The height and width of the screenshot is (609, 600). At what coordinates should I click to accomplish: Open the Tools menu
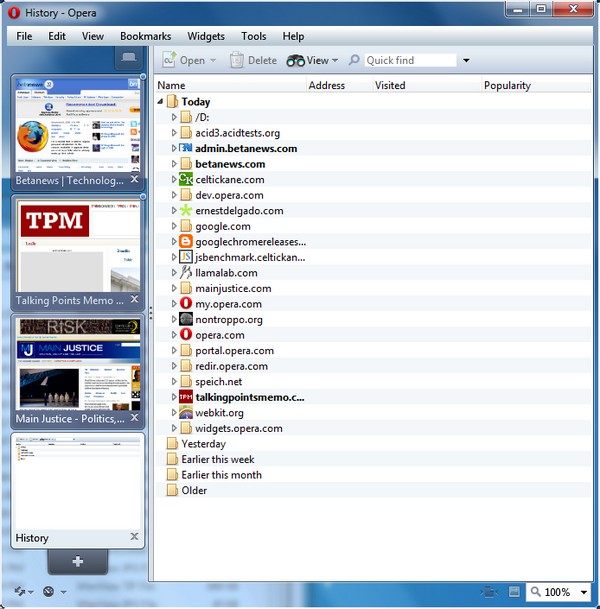pos(254,36)
